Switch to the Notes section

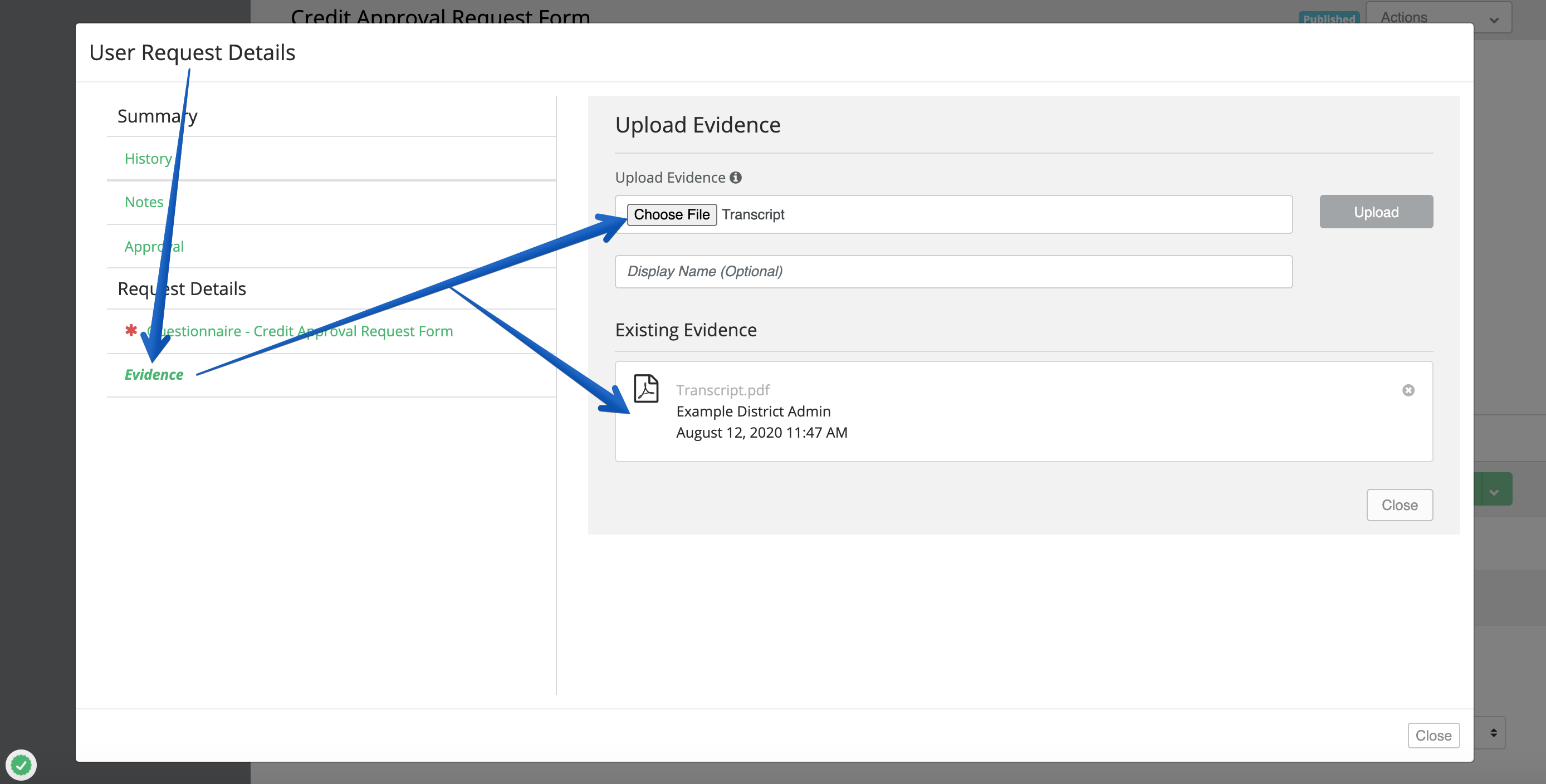tap(144, 202)
